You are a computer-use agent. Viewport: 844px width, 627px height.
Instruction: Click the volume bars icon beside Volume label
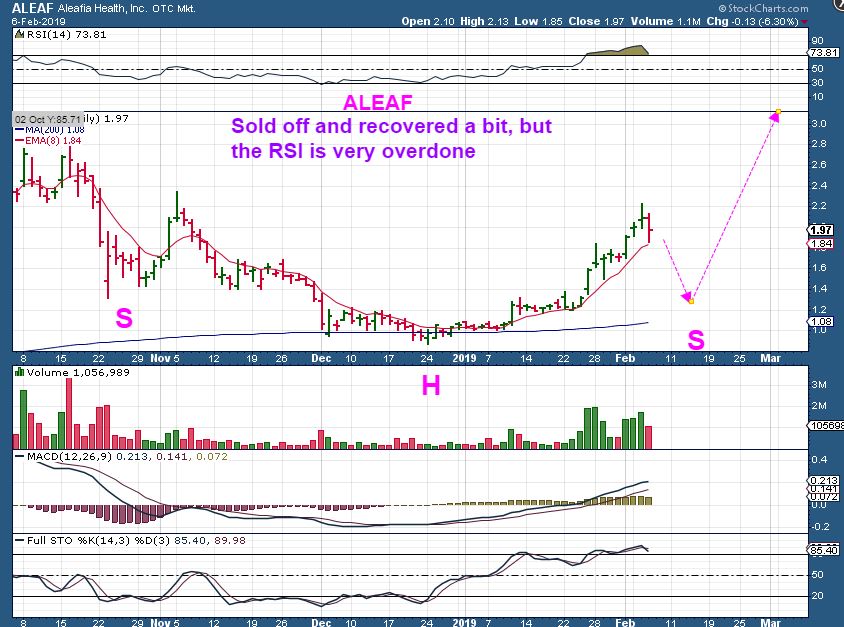click(x=20, y=372)
